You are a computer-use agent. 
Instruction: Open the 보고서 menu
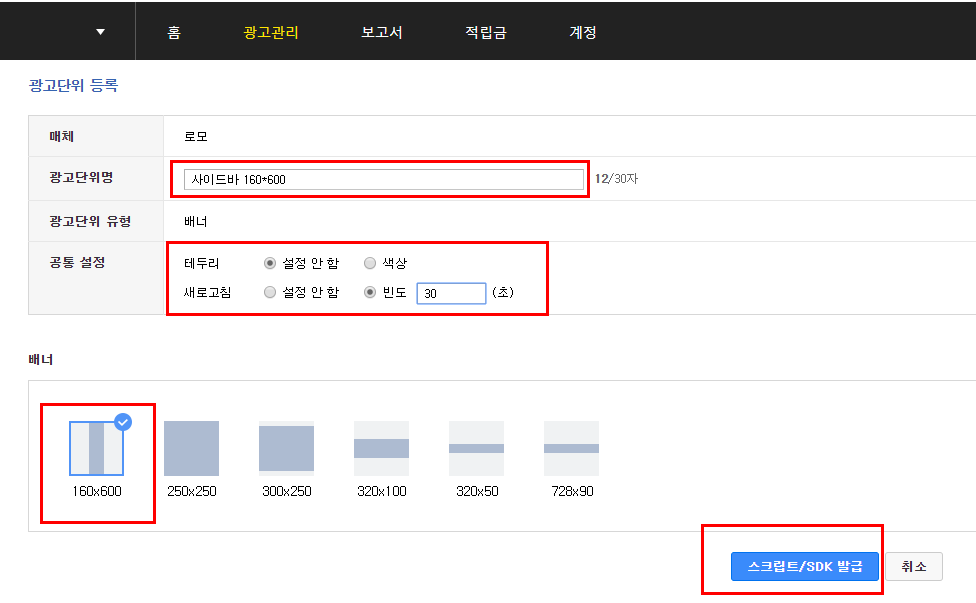tap(382, 32)
